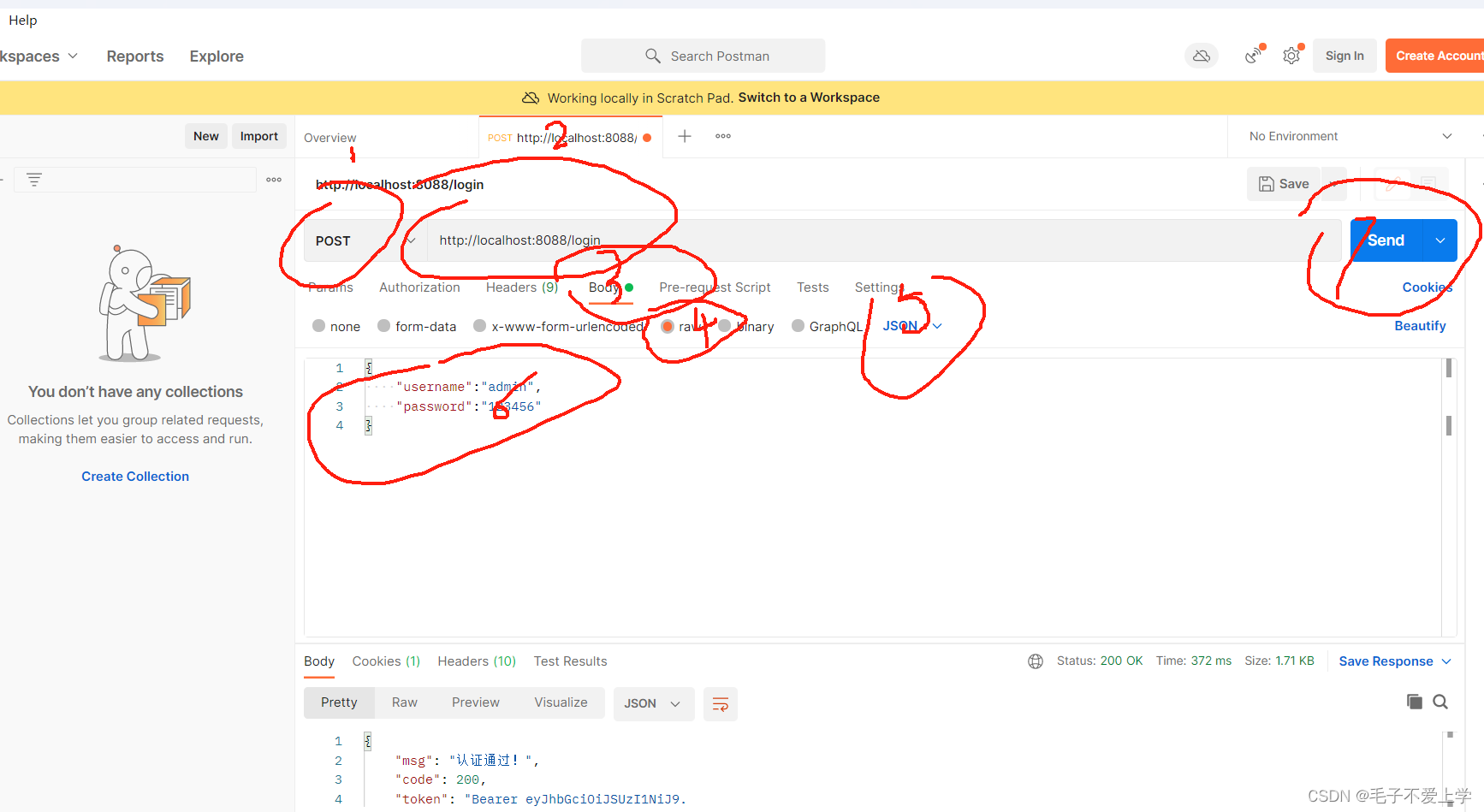Viewport: 1484px width, 812px height.
Task: Click the Create Collection link
Action: (134, 476)
